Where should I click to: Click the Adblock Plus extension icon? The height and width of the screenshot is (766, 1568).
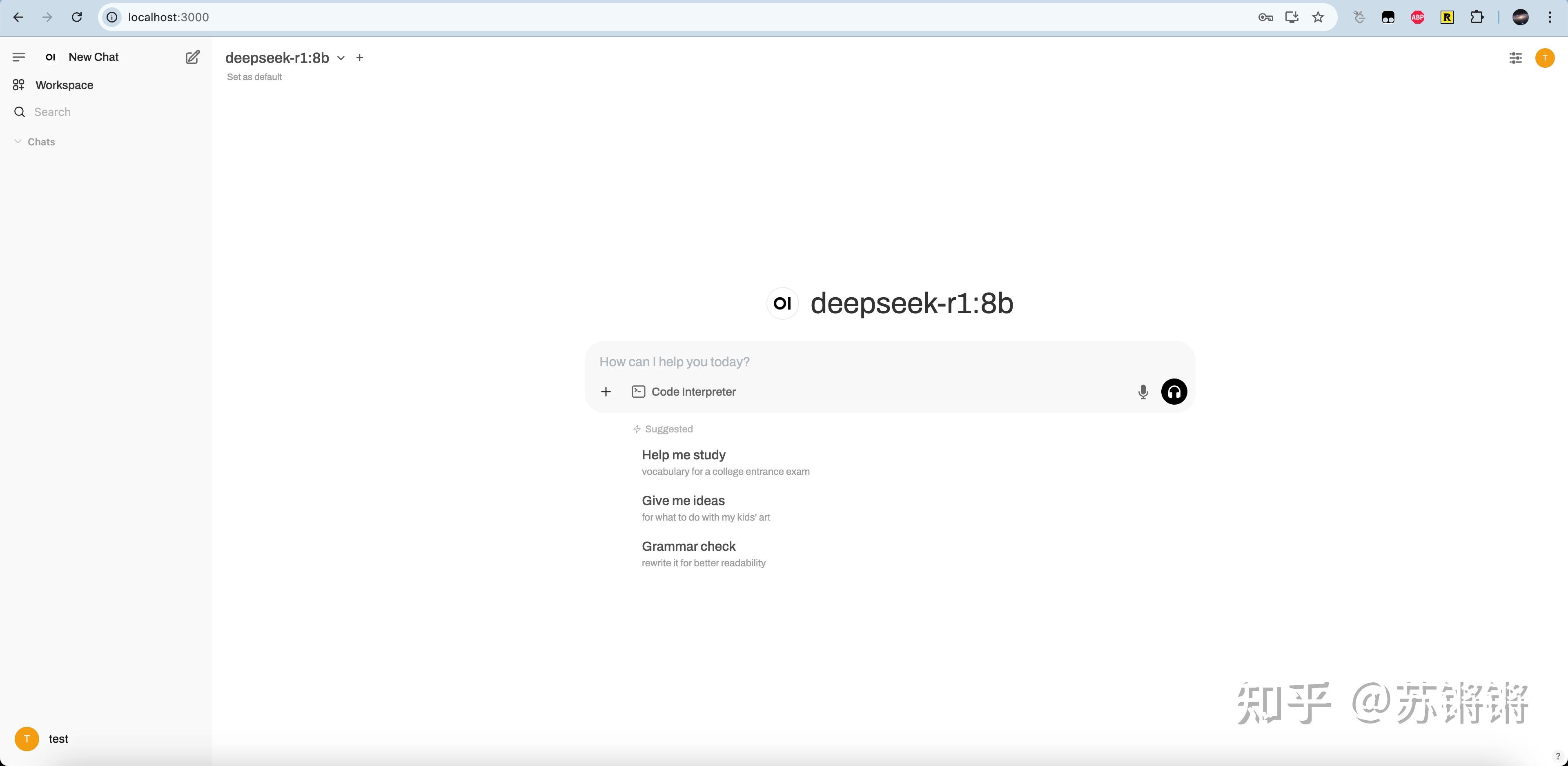click(x=1418, y=17)
